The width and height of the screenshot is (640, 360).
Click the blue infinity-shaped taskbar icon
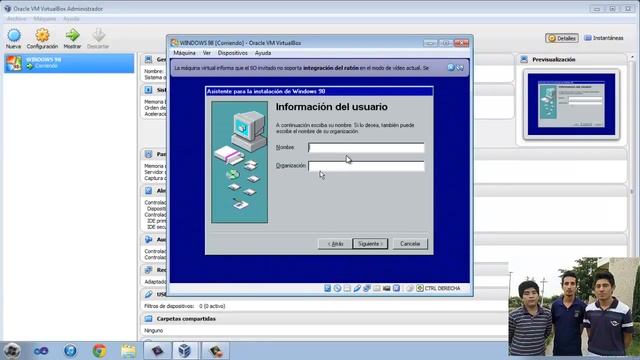[x=41, y=351]
